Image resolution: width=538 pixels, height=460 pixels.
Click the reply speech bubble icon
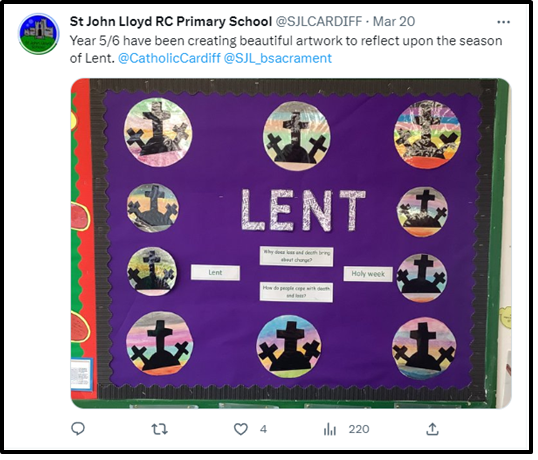pyautogui.click(x=78, y=429)
